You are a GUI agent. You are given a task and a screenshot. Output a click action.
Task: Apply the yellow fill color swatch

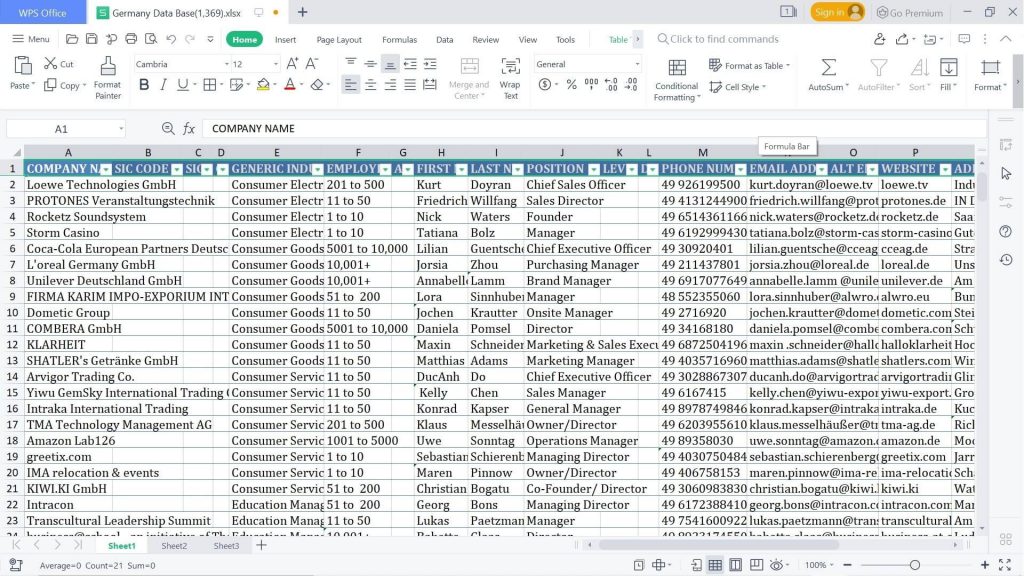(x=263, y=85)
